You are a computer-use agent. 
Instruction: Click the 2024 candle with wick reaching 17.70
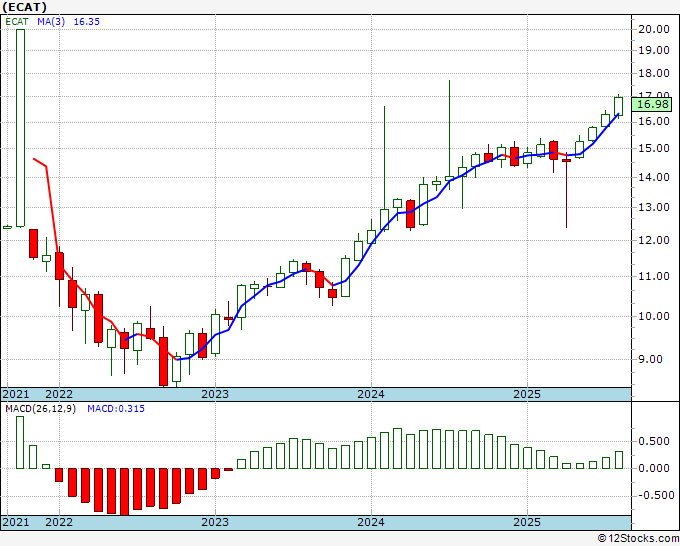click(449, 178)
